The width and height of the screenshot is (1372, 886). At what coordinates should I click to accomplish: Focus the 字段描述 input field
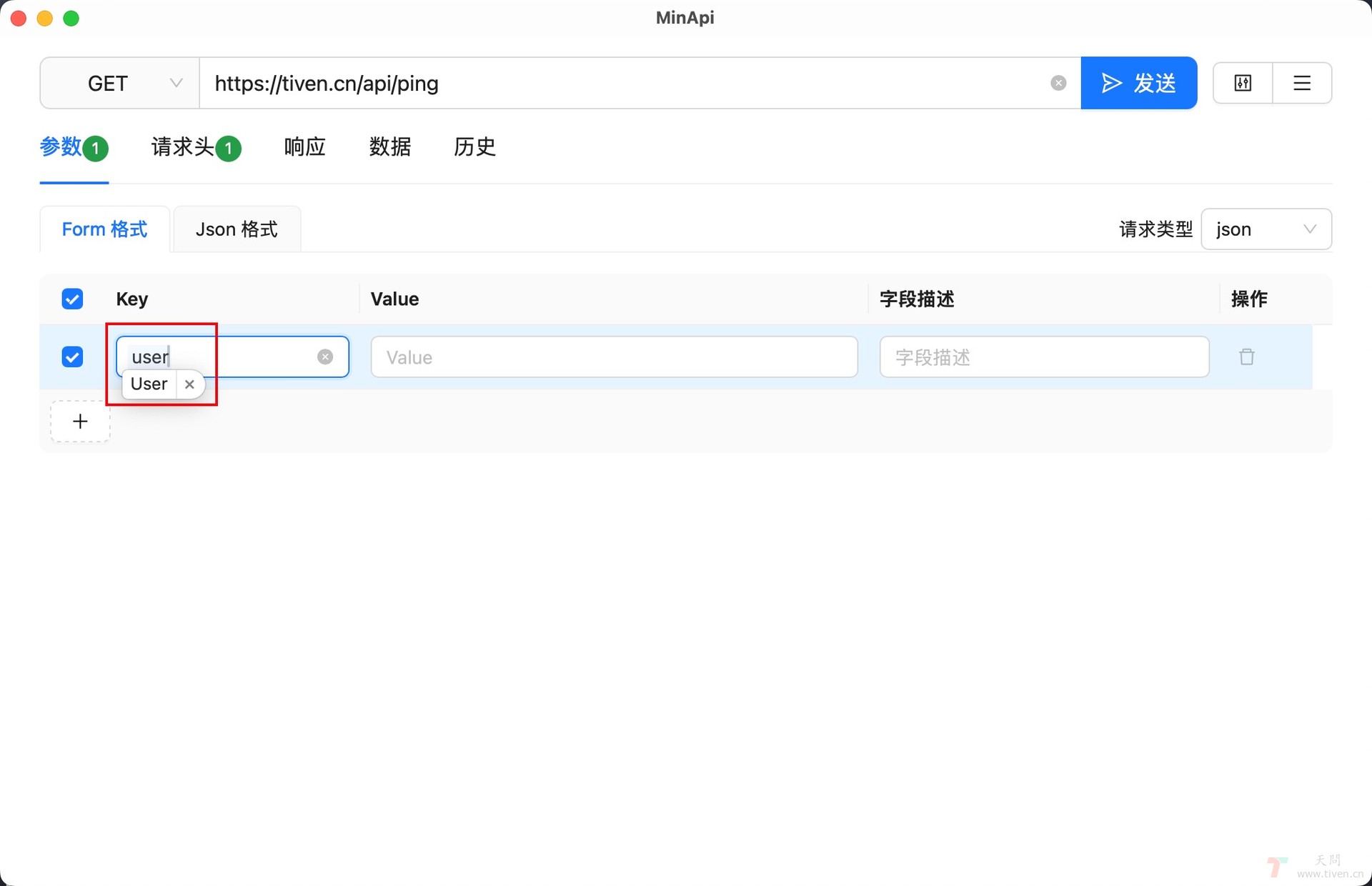click(x=1044, y=357)
